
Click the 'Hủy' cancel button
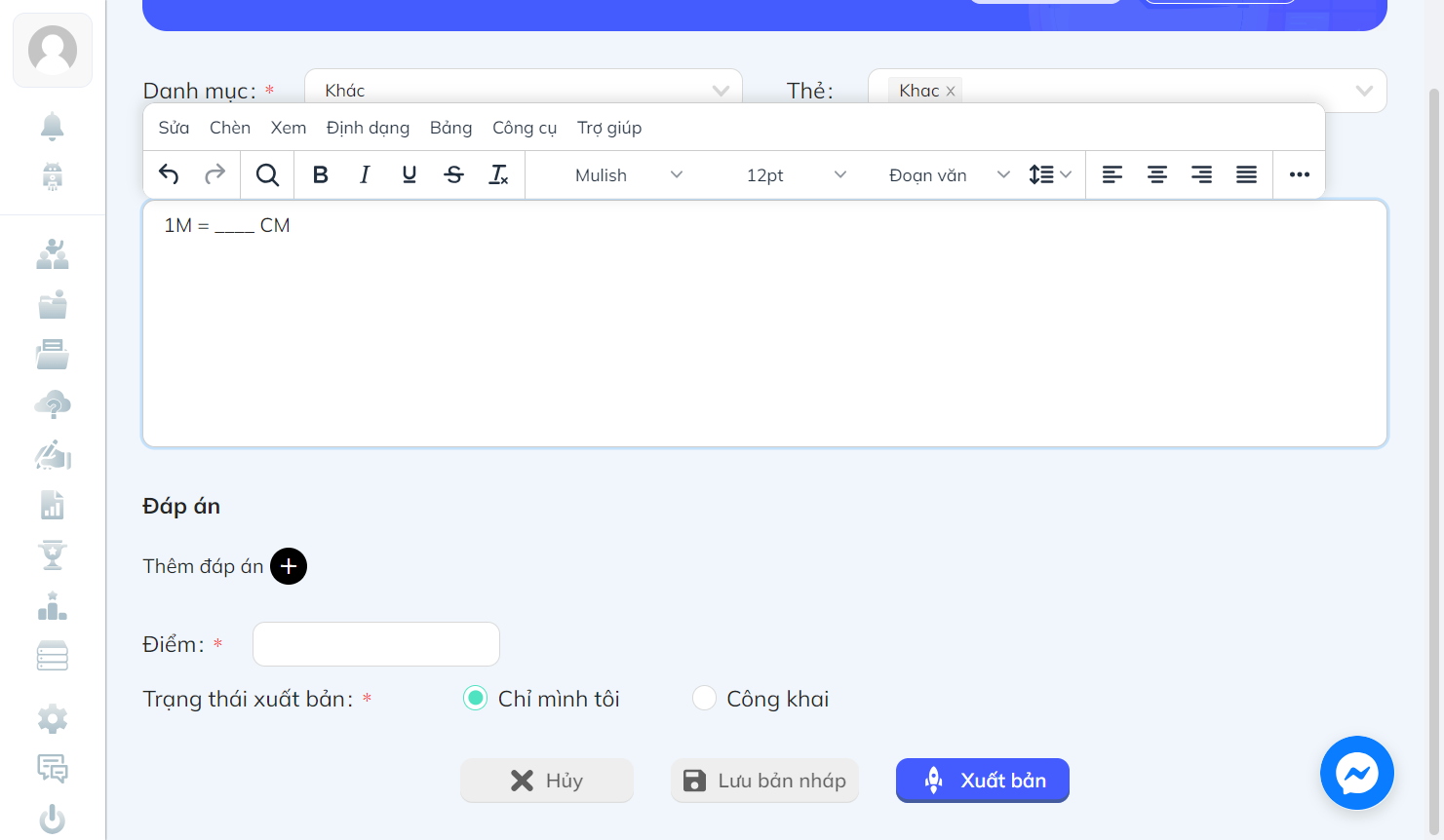pos(547,781)
